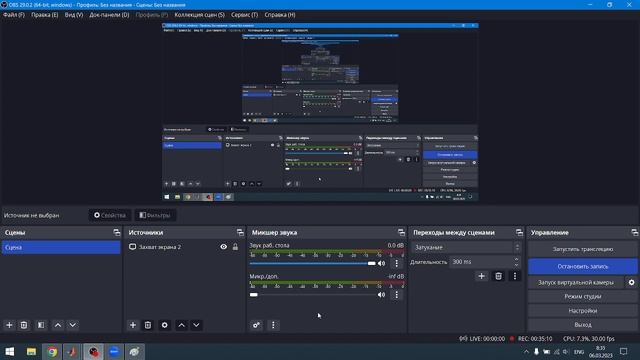Open desktop audio options dots
Image resolution: width=640 pixels, height=360 pixels.
396,263
